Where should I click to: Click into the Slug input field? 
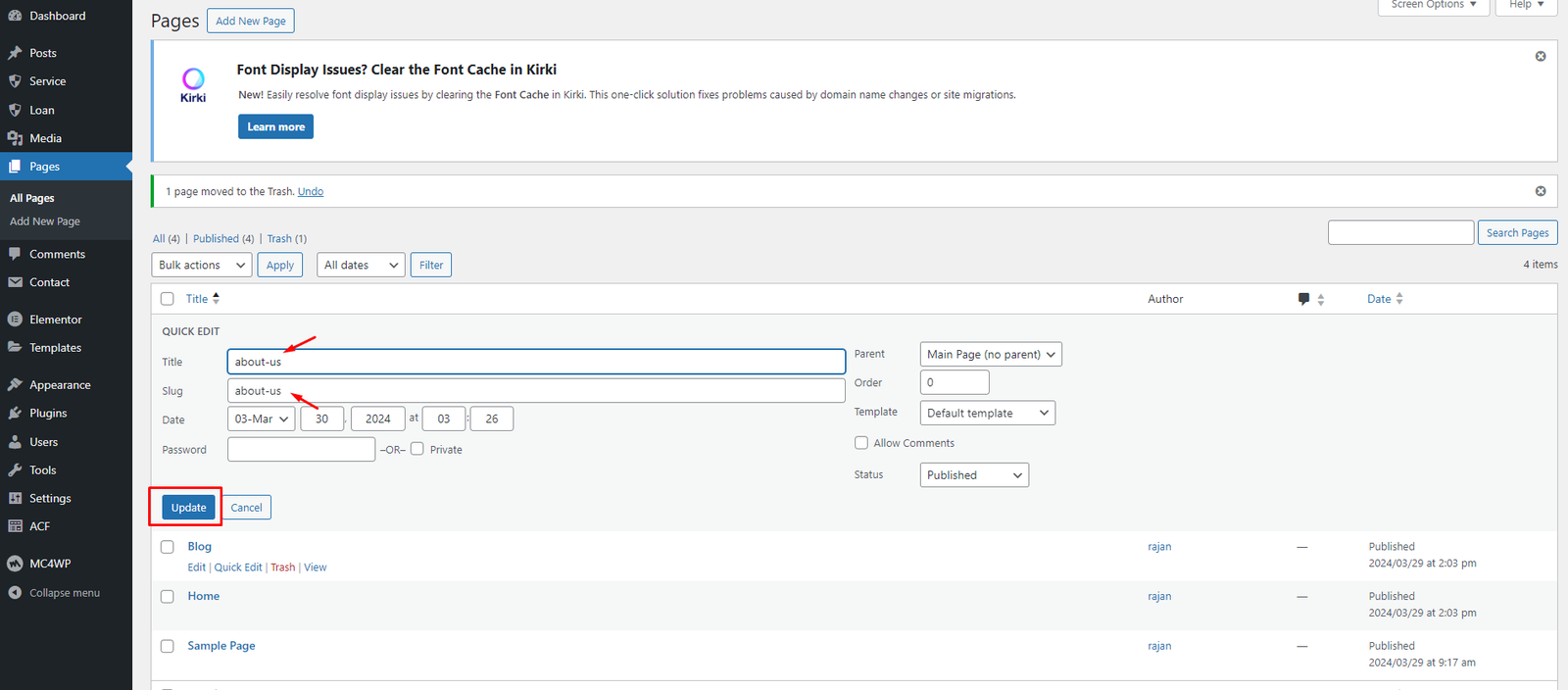tap(535, 391)
